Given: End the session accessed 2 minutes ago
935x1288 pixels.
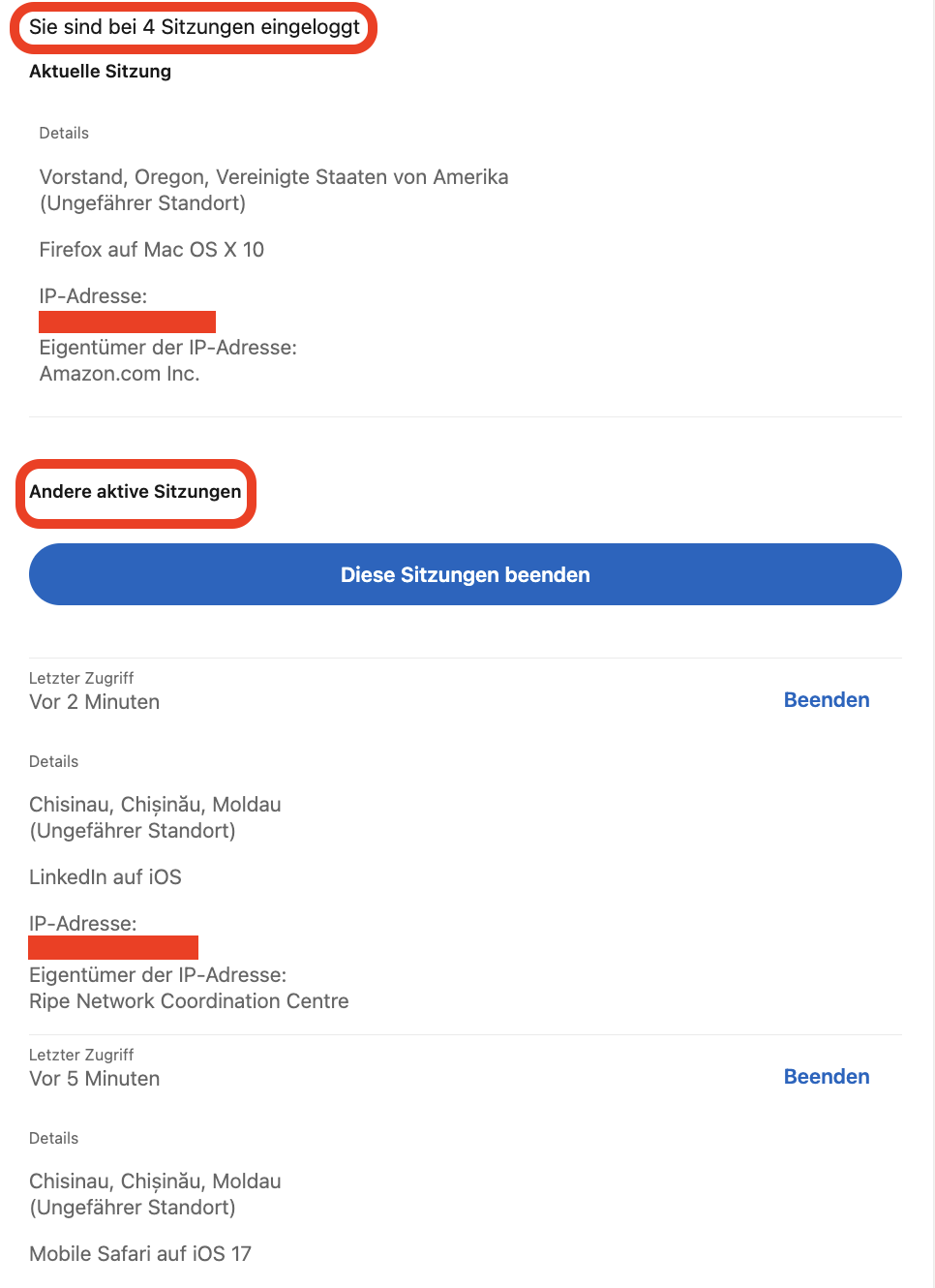Looking at the screenshot, I should point(826,699).
